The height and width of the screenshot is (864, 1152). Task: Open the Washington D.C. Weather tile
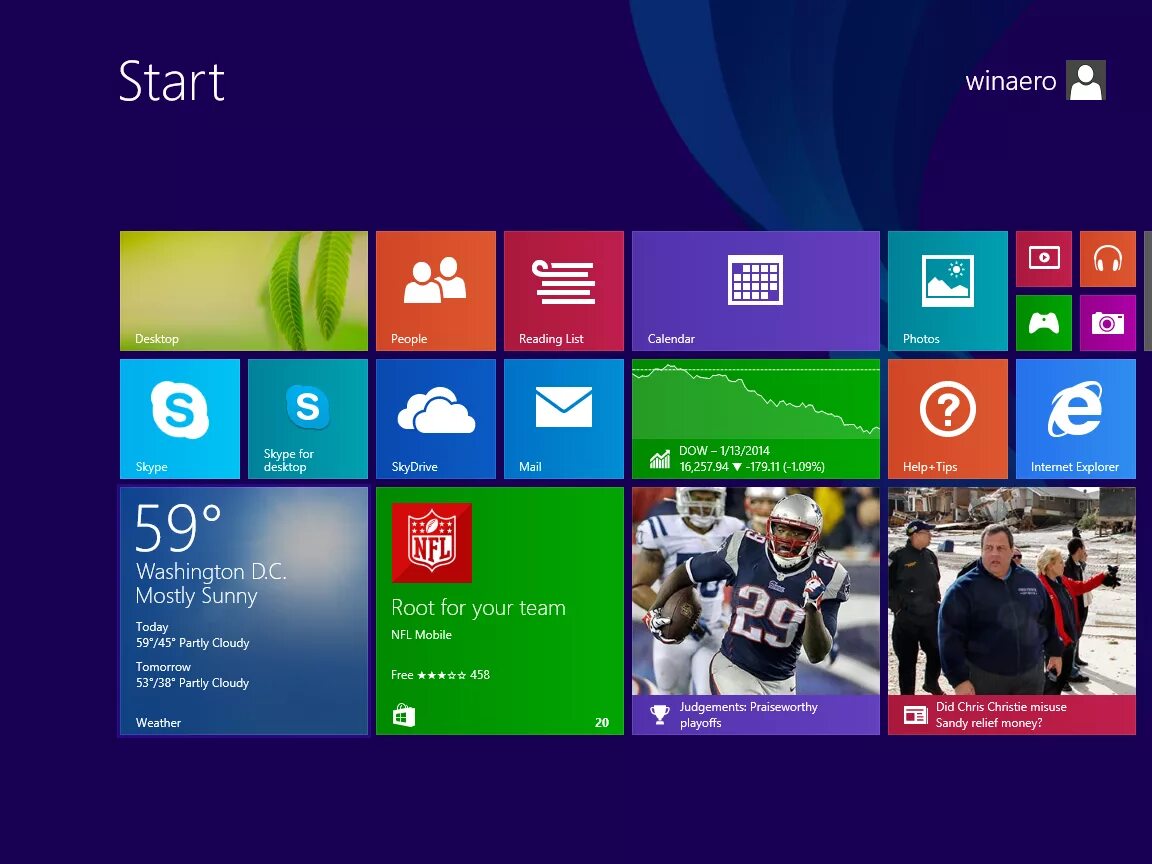(244, 611)
